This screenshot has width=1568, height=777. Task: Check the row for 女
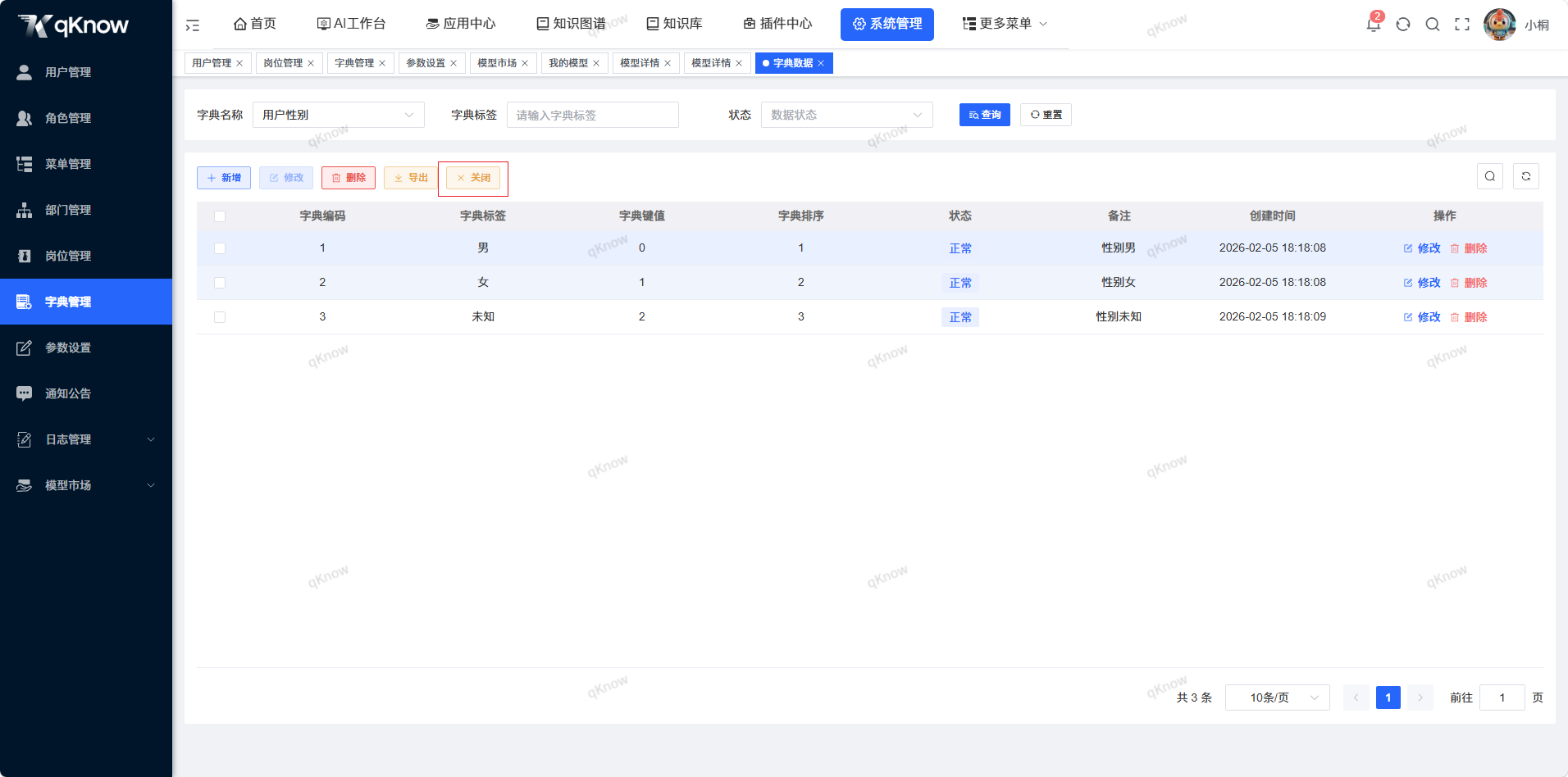(220, 283)
